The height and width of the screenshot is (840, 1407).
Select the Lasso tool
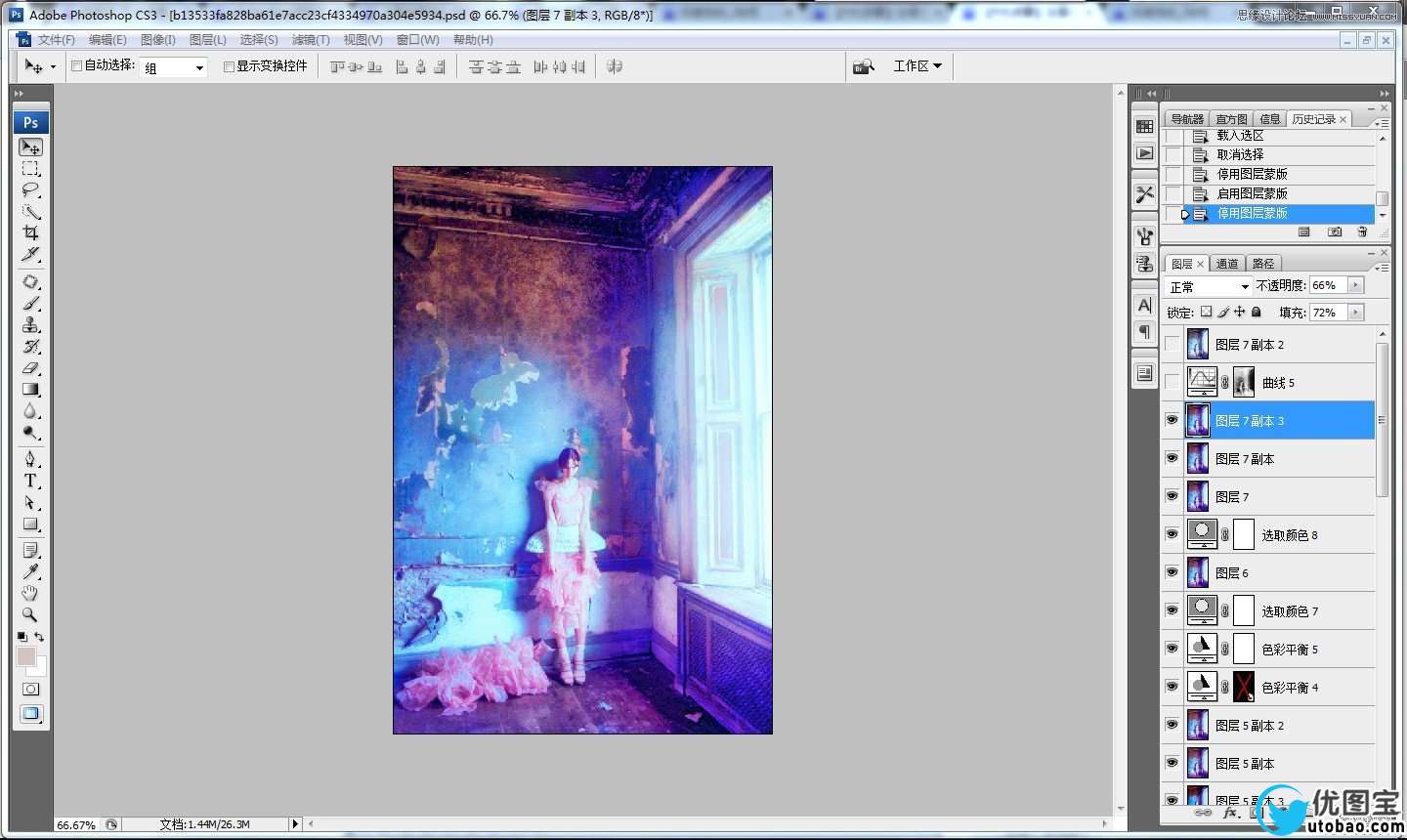pyautogui.click(x=31, y=190)
